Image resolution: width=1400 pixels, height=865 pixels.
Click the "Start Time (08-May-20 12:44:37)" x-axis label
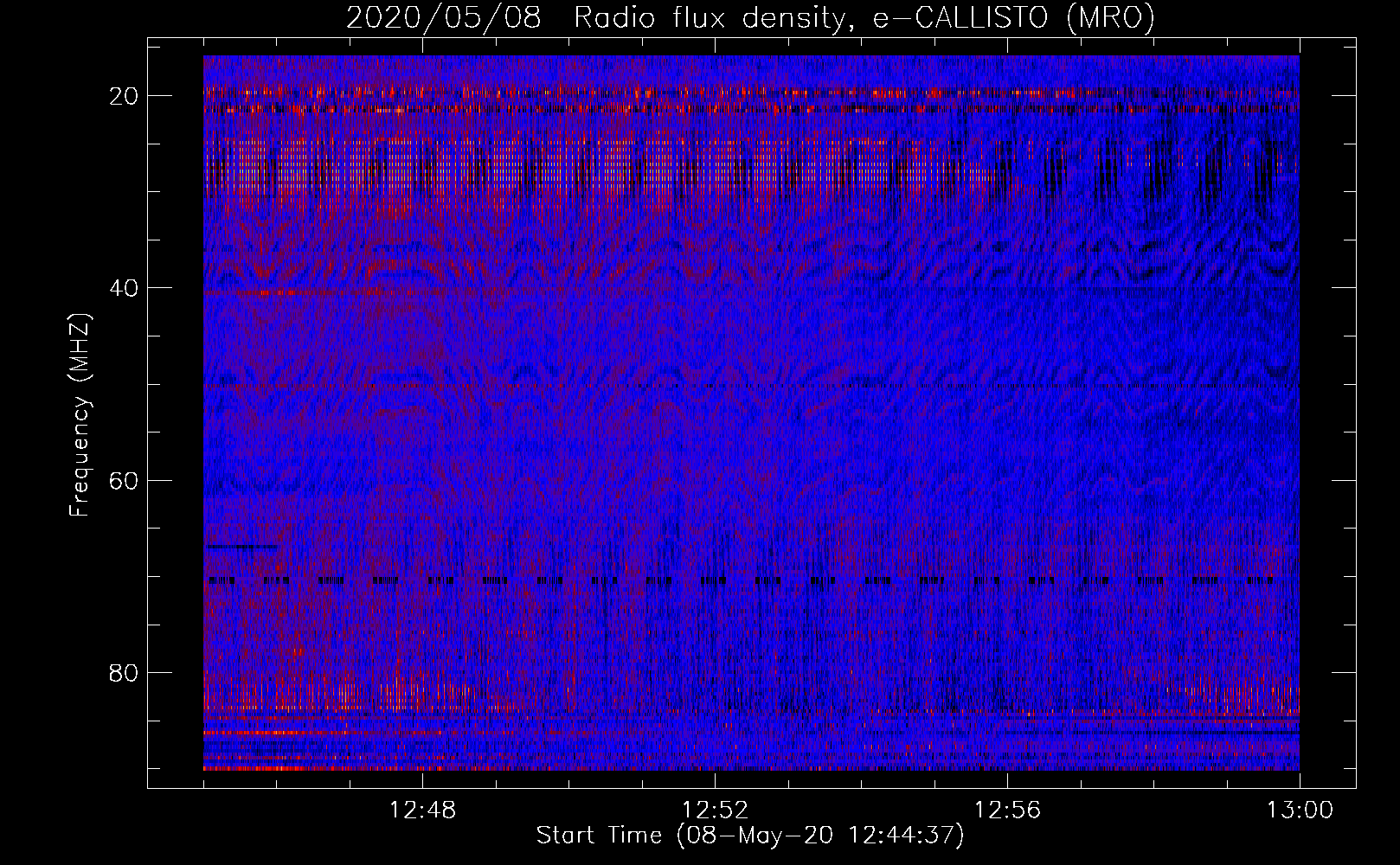750,836
